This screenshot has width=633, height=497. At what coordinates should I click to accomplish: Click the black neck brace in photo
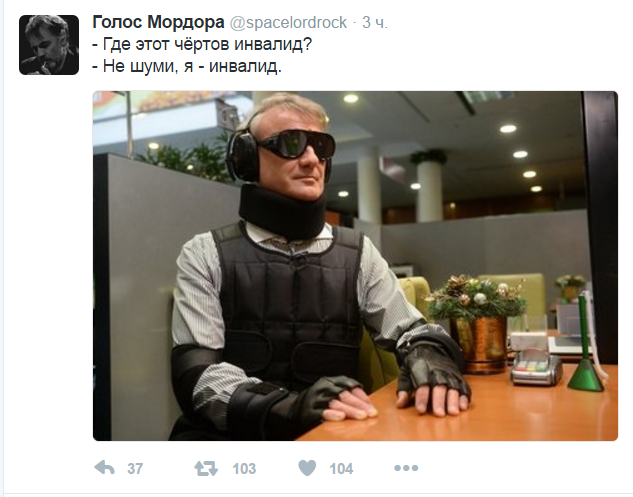[x=282, y=212]
